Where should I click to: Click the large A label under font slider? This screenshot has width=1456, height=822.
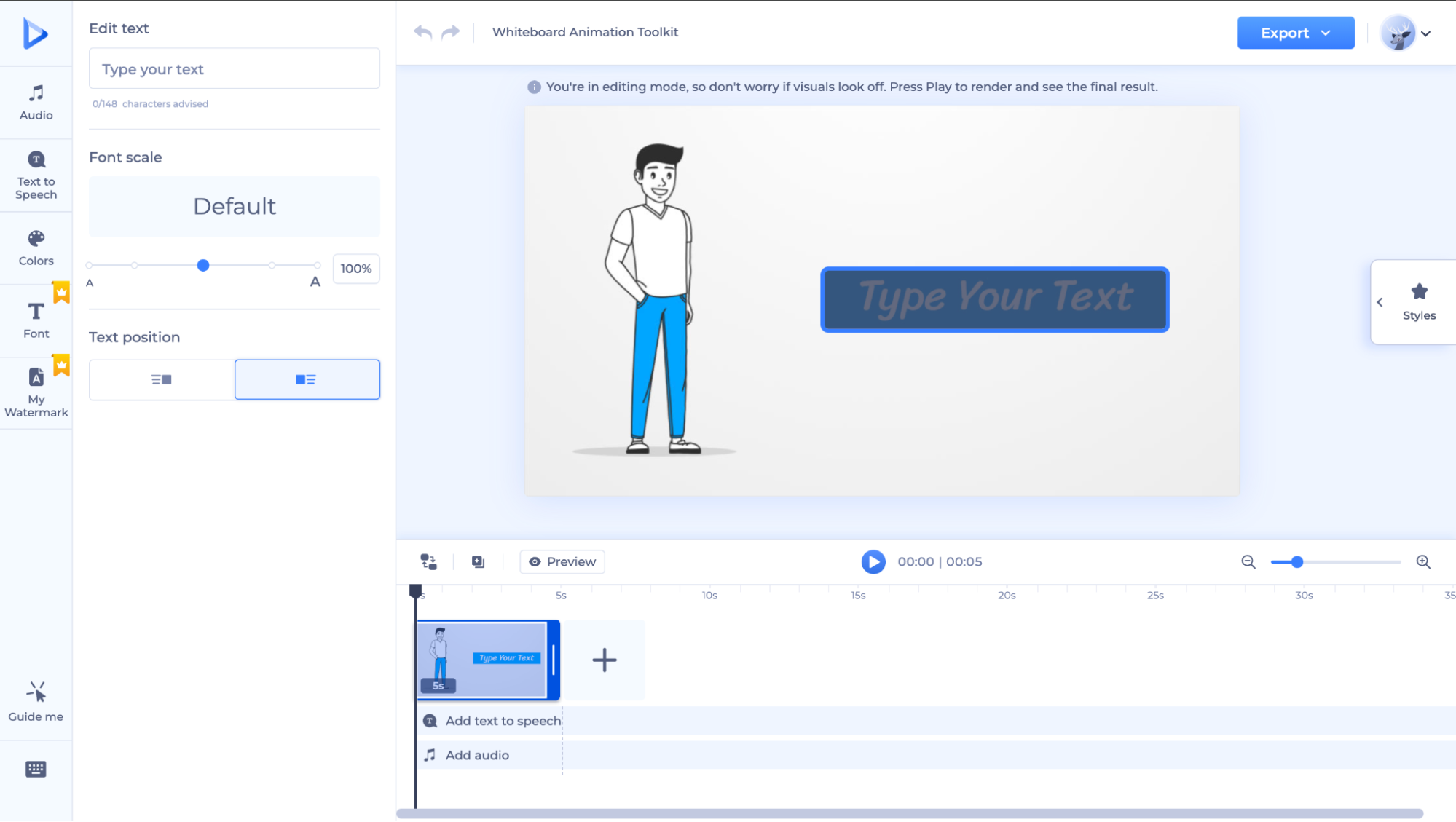(315, 282)
